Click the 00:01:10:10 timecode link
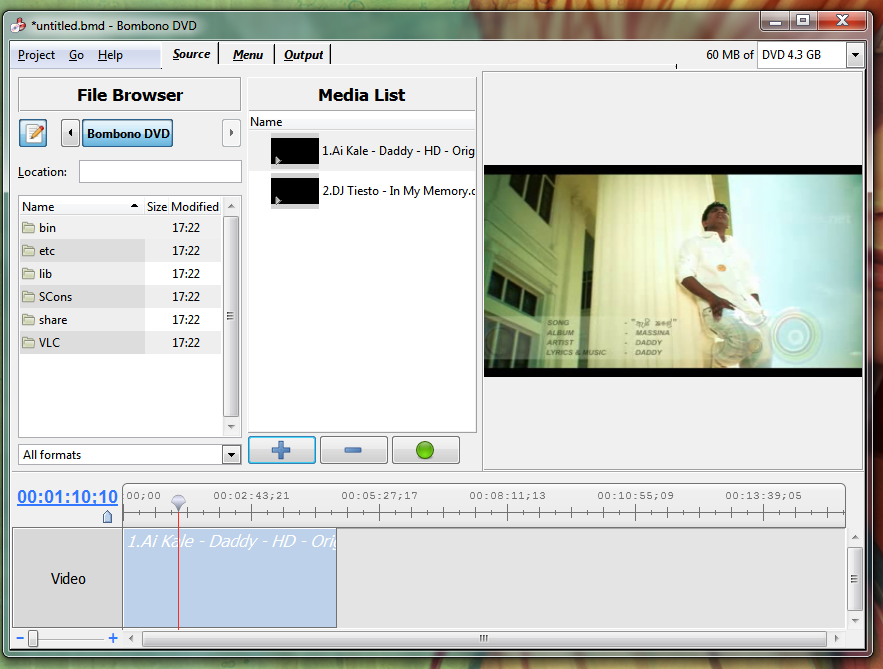This screenshot has width=883, height=669. [68, 497]
